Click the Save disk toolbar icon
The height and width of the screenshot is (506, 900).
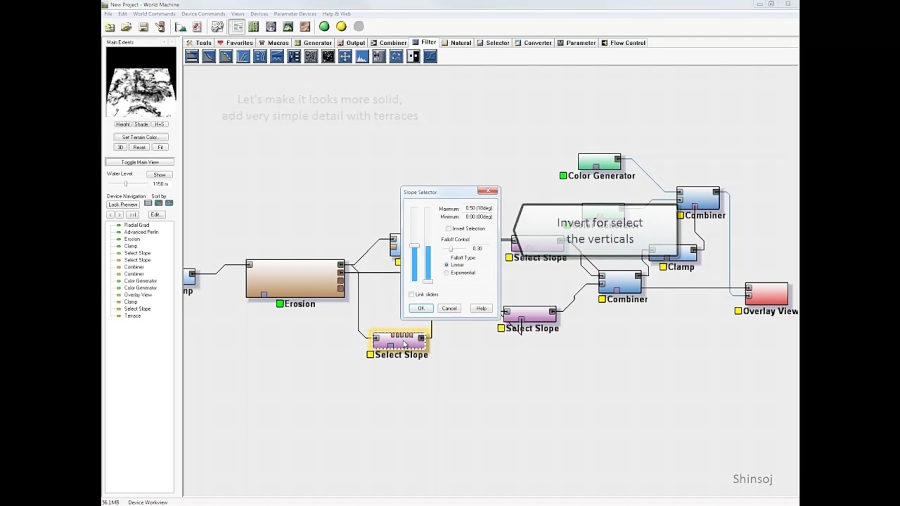tap(143, 27)
